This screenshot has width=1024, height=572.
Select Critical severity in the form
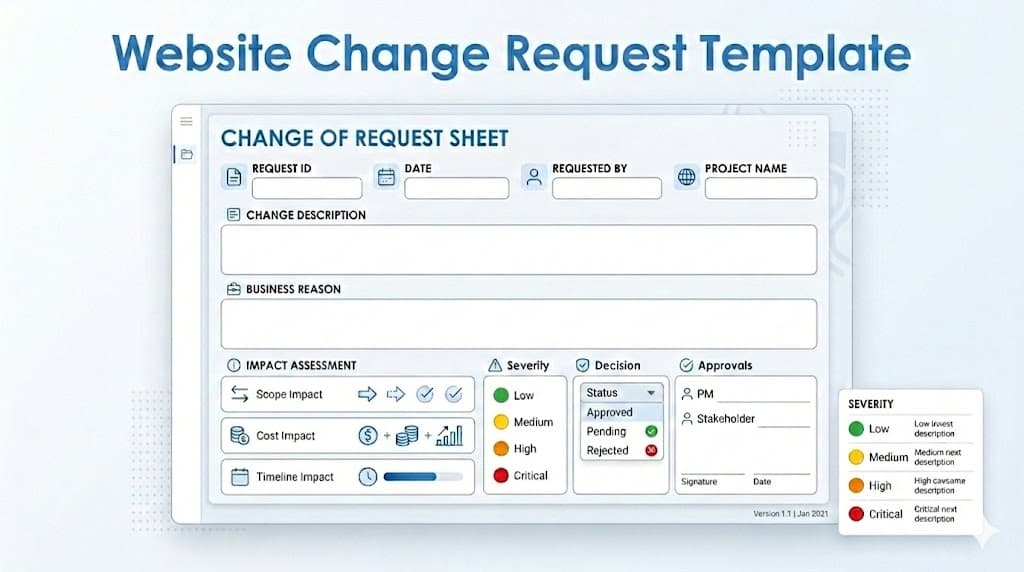520,475
